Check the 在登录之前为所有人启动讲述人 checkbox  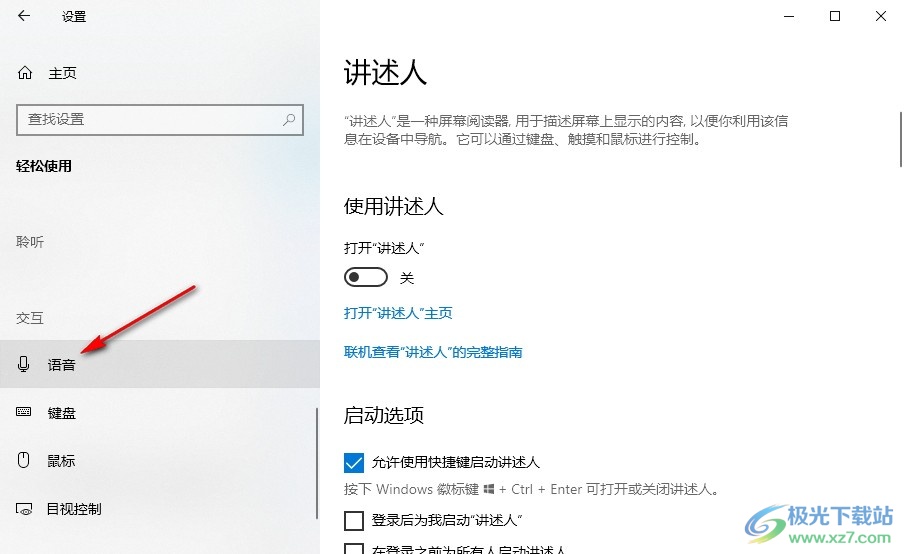353,548
